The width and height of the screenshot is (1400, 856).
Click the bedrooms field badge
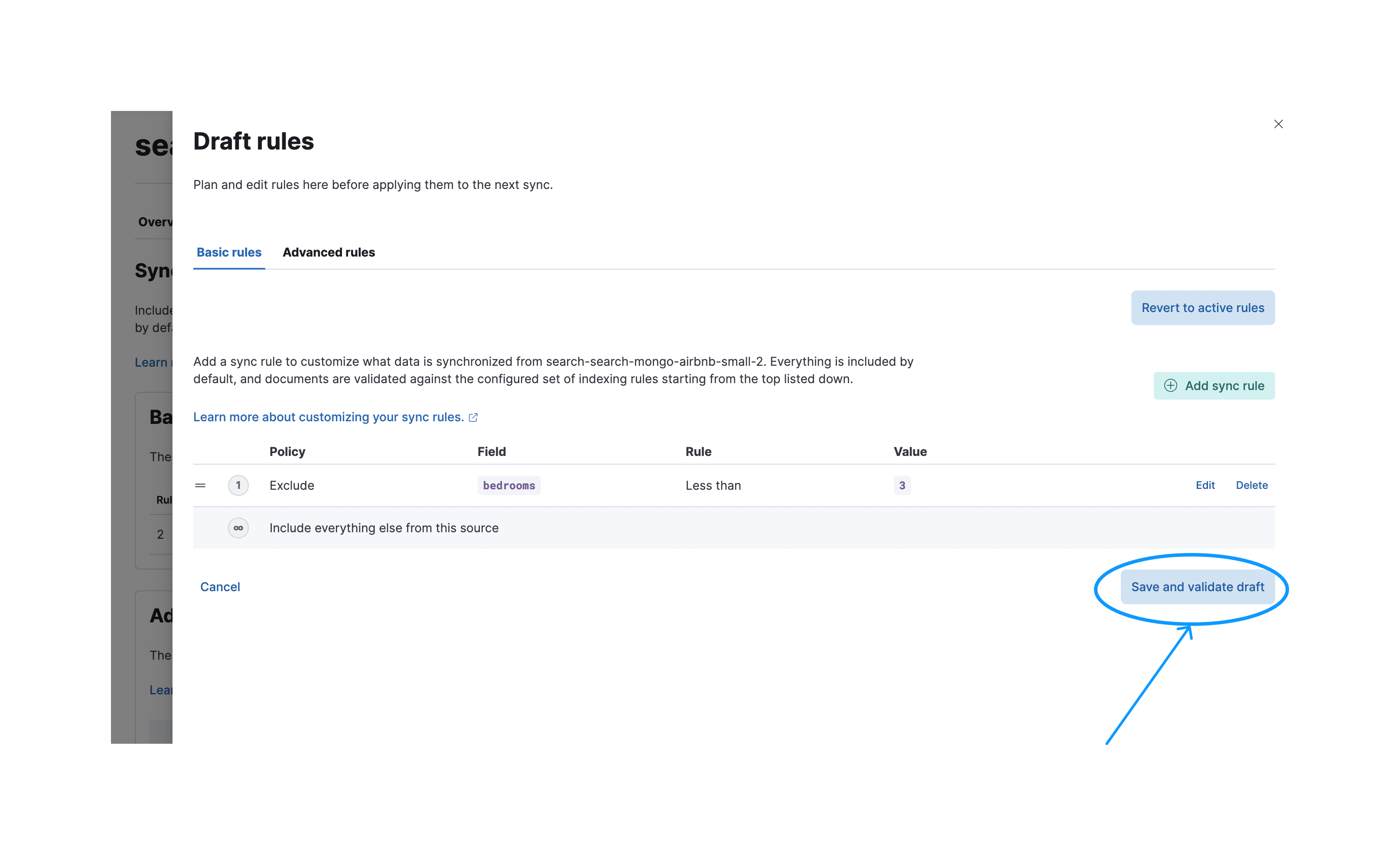click(508, 485)
